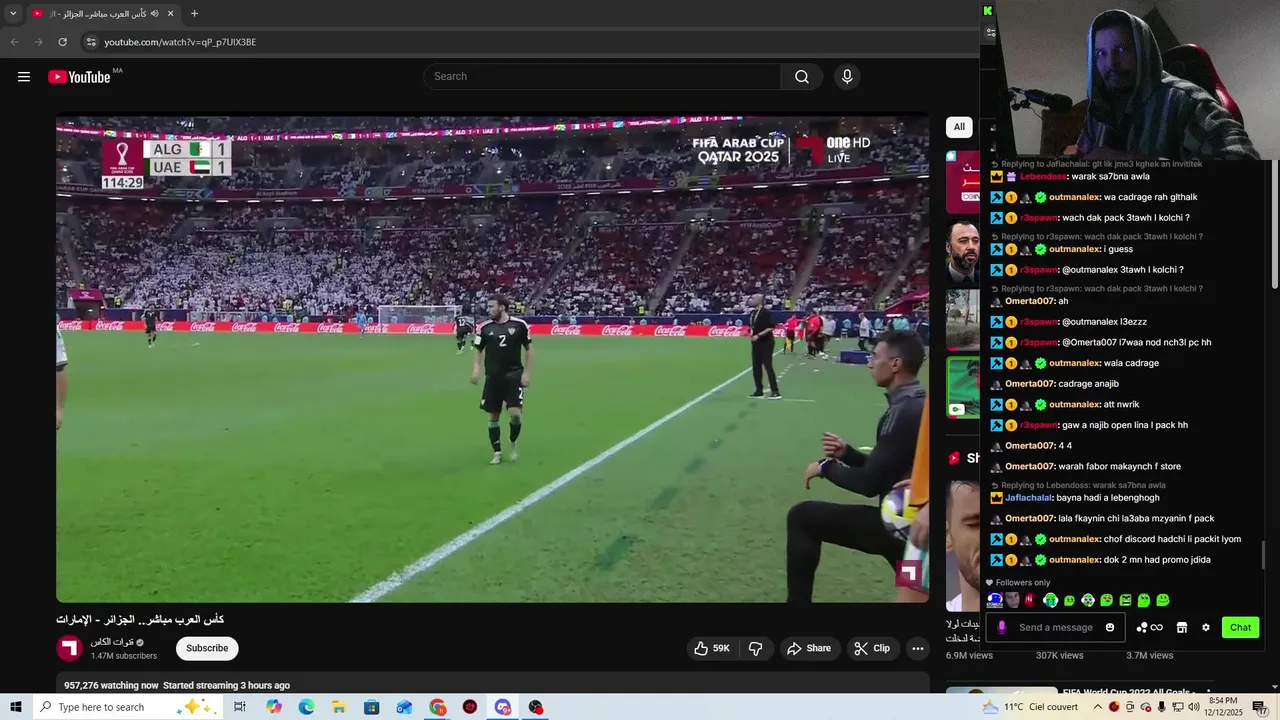This screenshot has height=720, width=1280.
Task: Close the YouTube browser tab
Action: click(x=170, y=14)
